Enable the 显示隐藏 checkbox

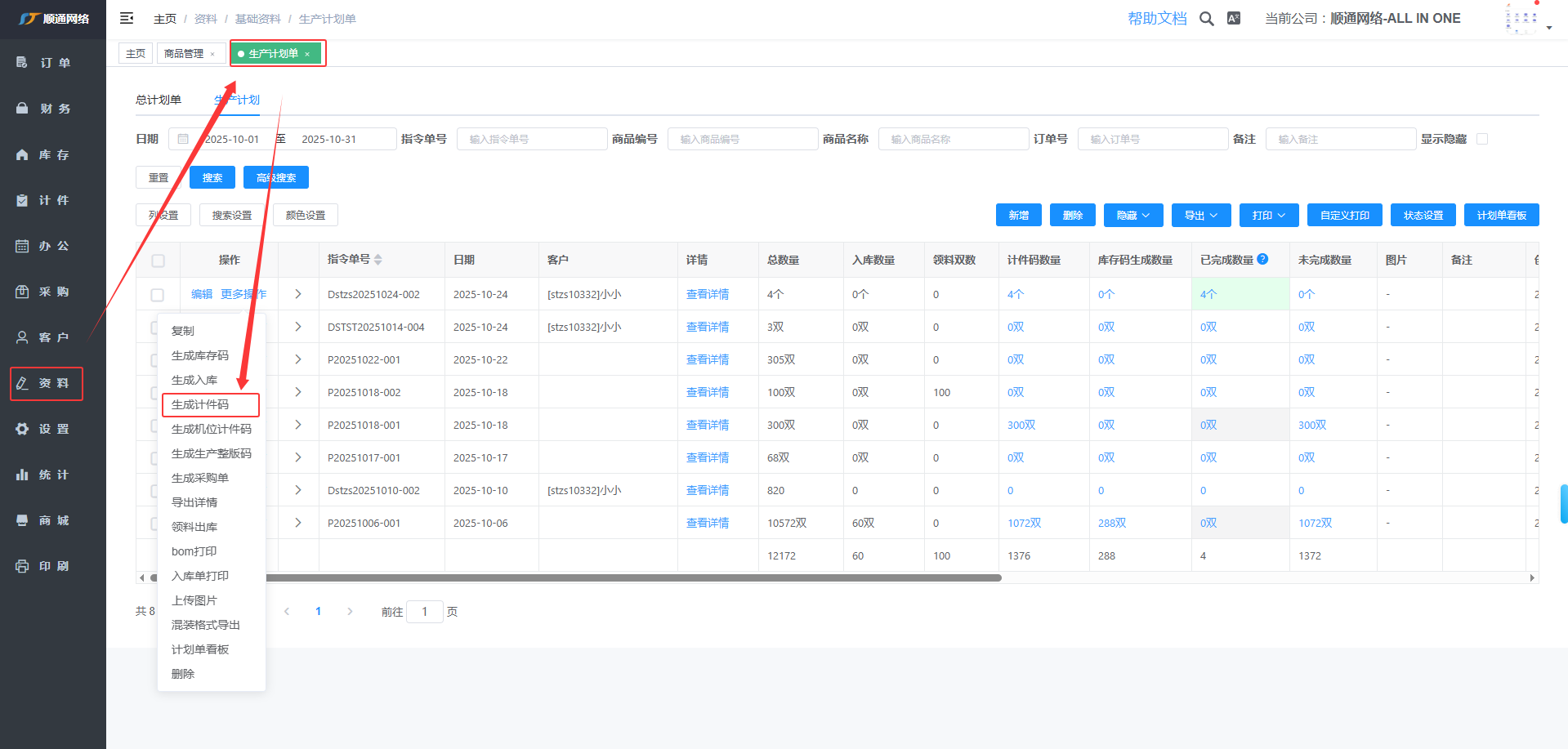(1482, 139)
